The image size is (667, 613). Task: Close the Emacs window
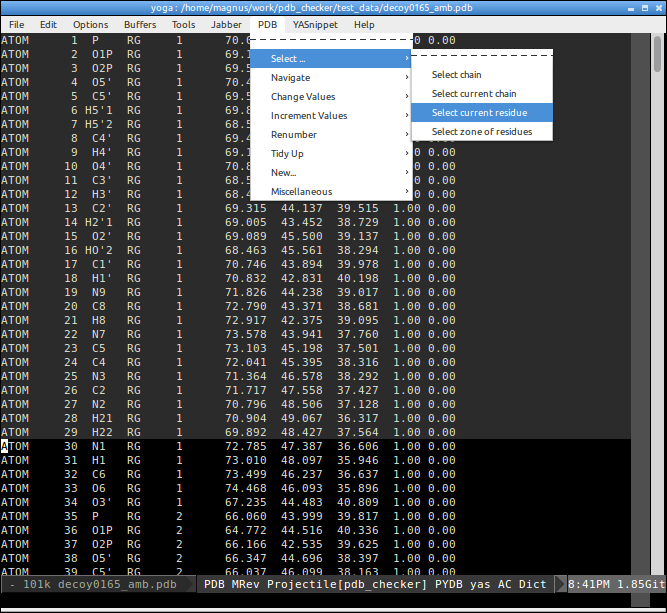(x=659, y=8)
